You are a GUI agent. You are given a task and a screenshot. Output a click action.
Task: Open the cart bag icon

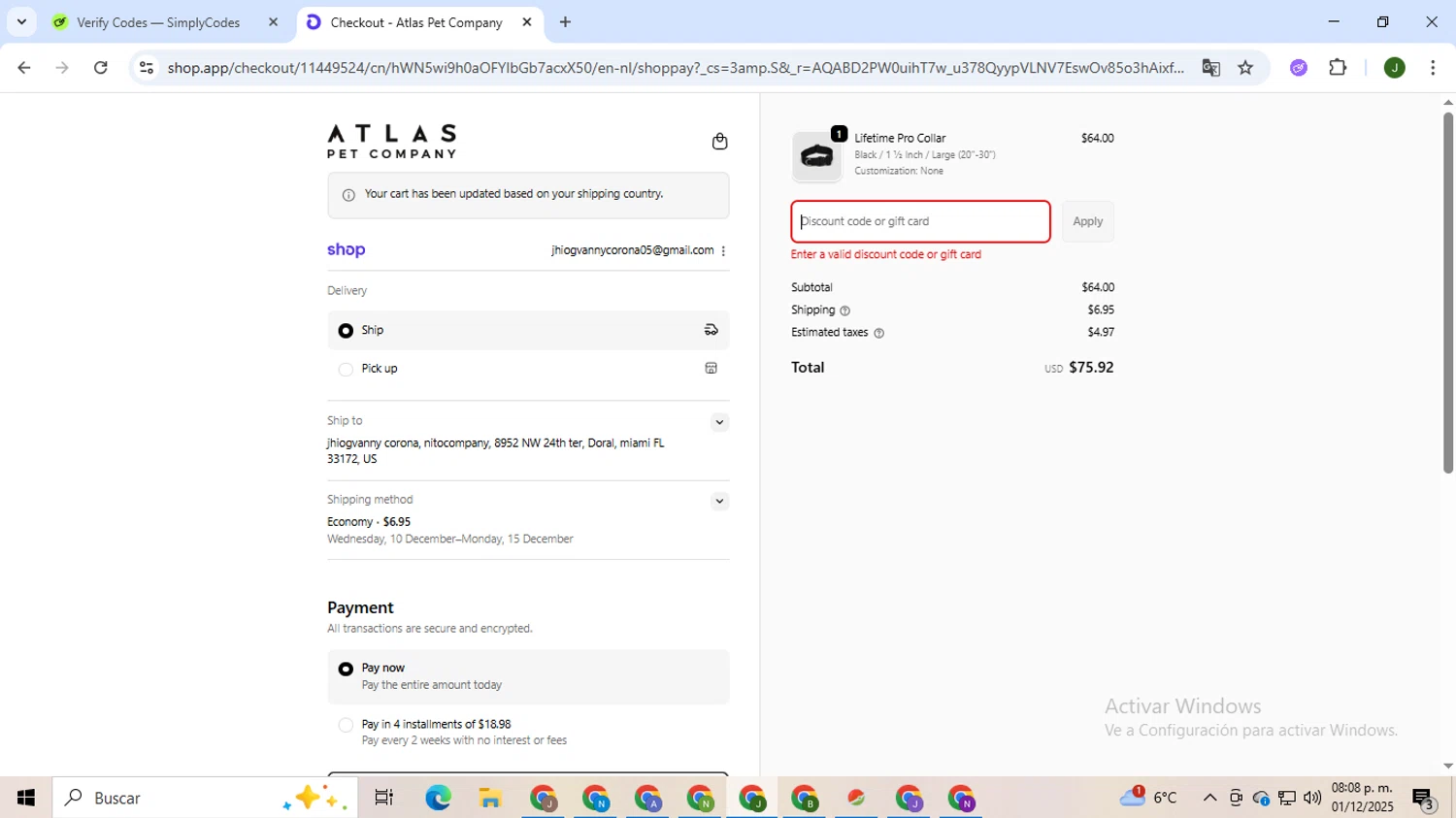pyautogui.click(x=719, y=142)
